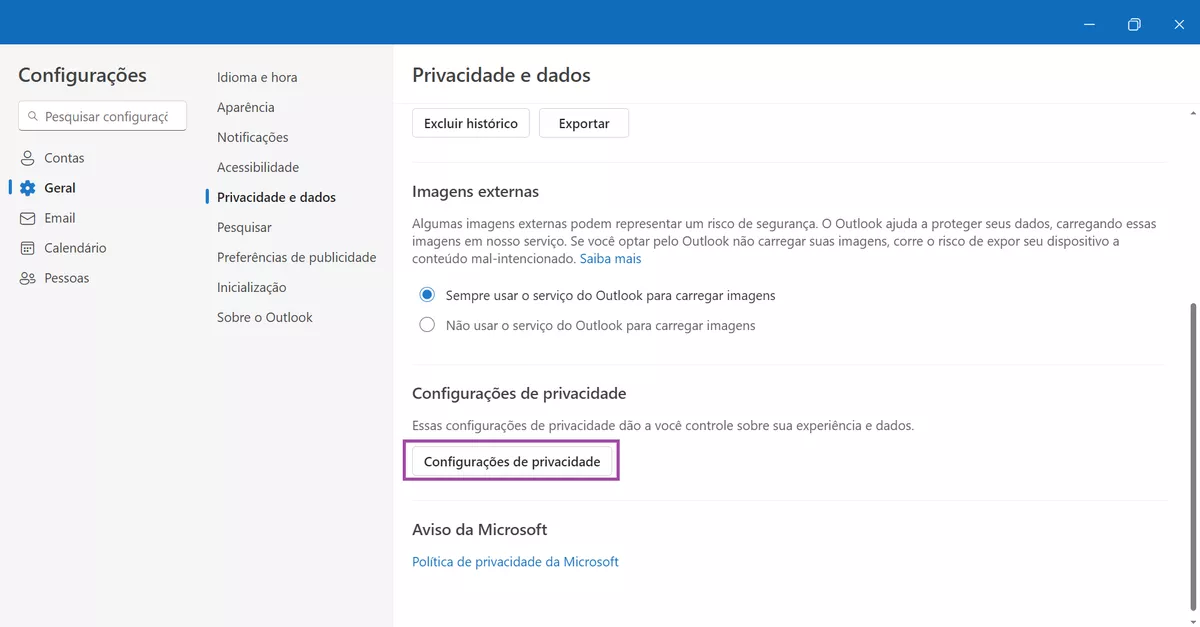1200x627 pixels.
Task: Visit Política de privacidade da Microsoft
Action: (515, 561)
